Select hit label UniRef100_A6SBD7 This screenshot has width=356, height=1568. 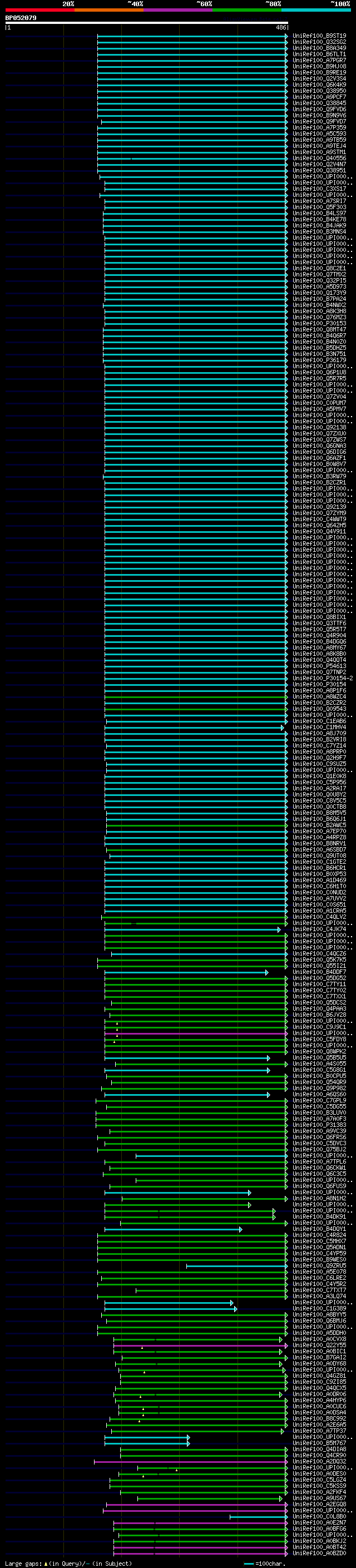[x=319, y=850]
